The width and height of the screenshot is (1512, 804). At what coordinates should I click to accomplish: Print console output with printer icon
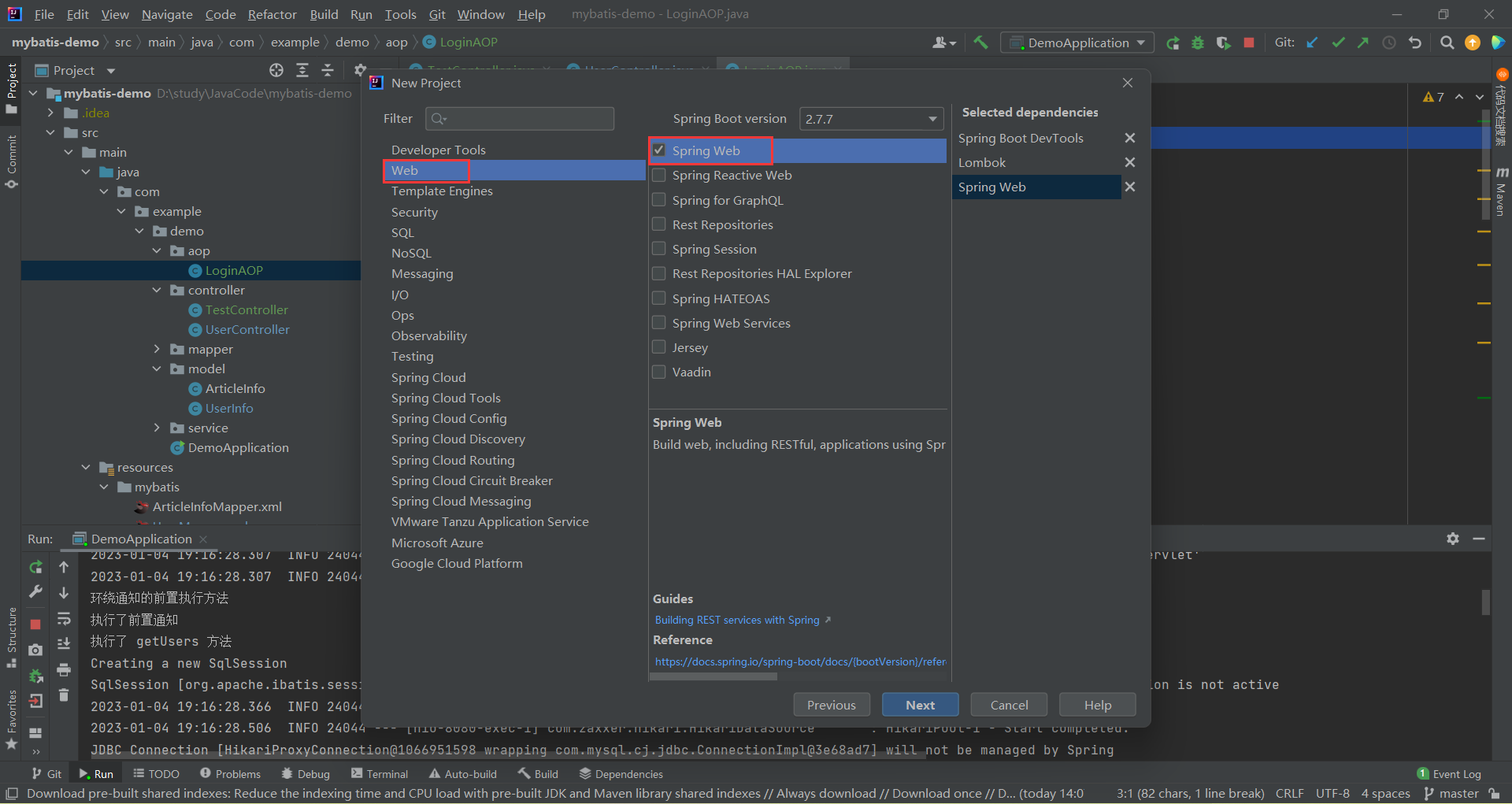click(x=64, y=669)
